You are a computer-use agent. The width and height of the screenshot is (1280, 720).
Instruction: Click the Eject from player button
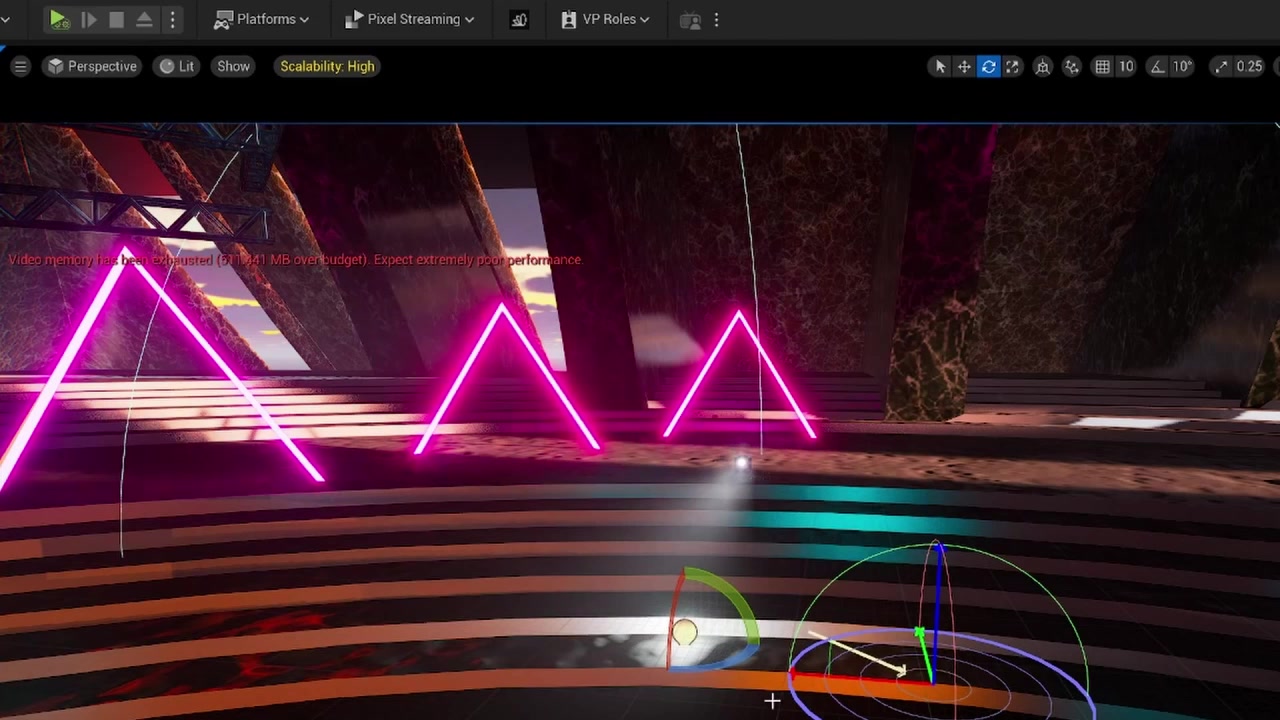tap(144, 19)
